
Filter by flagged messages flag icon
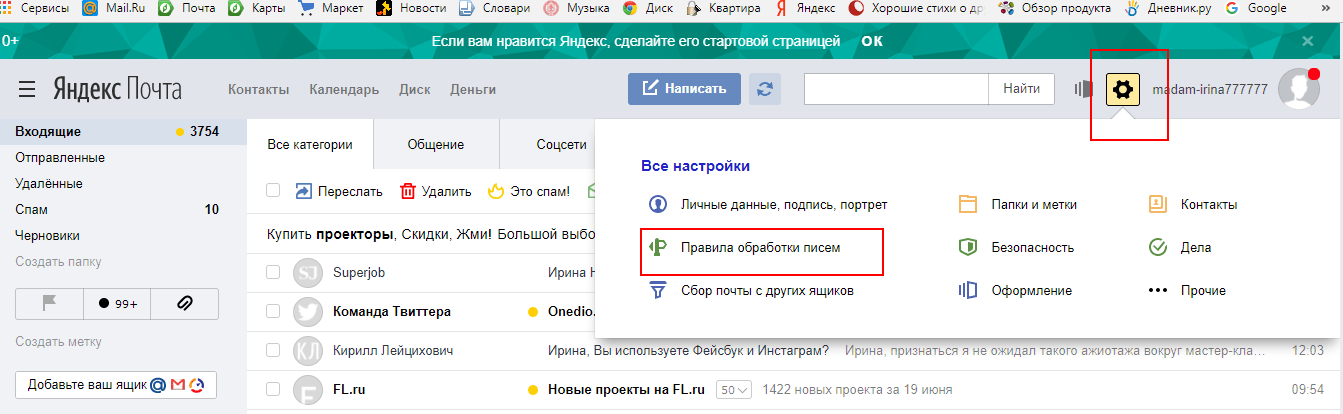pos(49,303)
